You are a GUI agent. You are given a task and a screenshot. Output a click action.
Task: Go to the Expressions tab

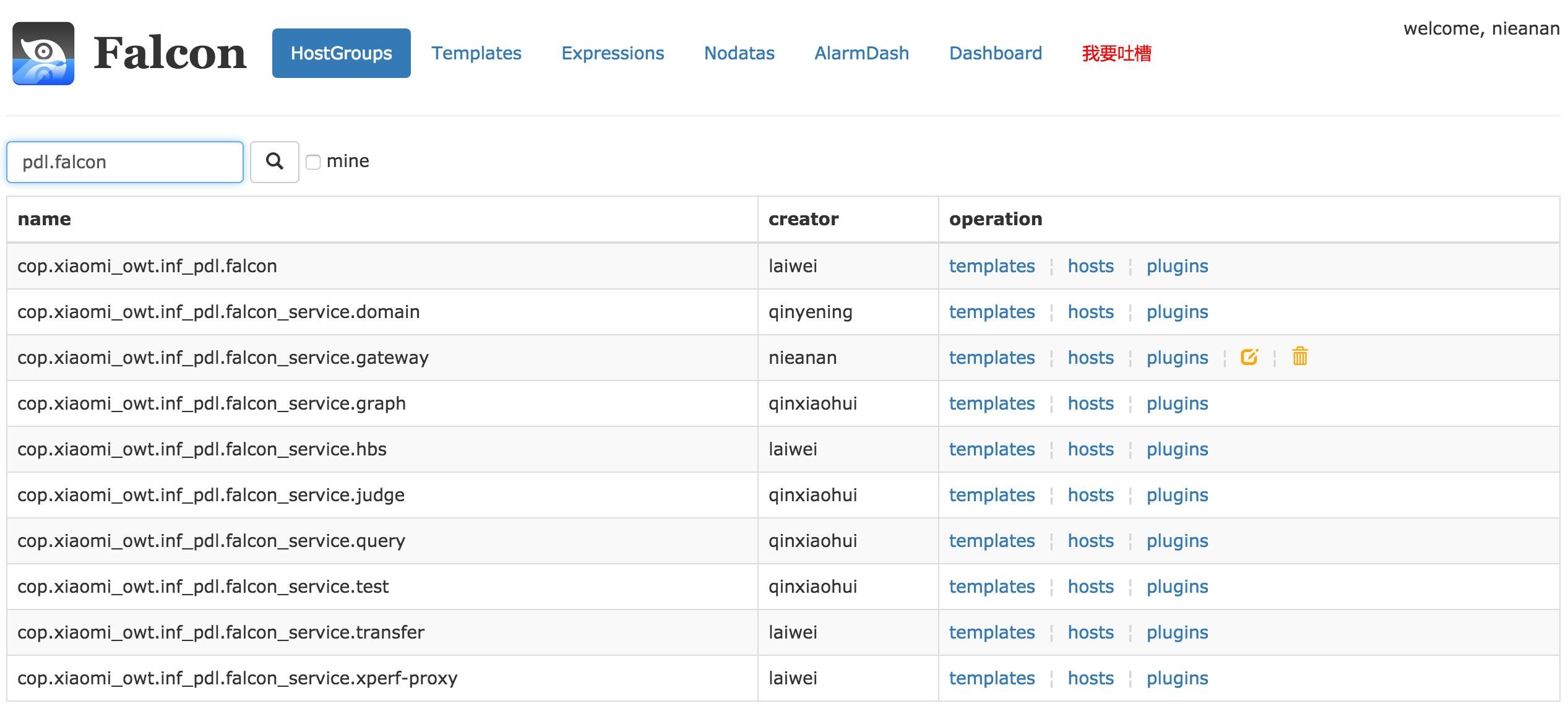612,53
